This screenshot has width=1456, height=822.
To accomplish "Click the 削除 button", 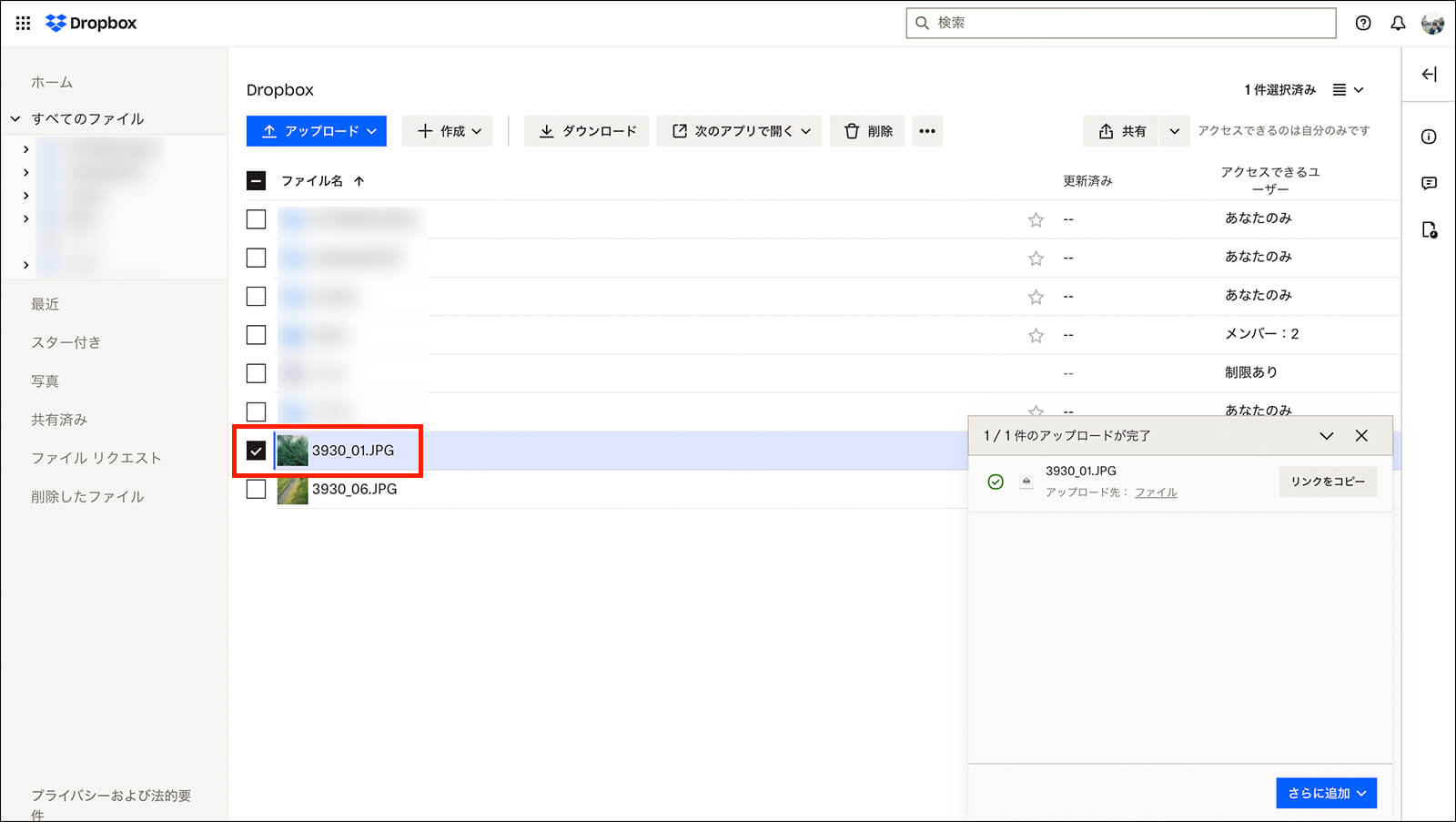I will (867, 131).
